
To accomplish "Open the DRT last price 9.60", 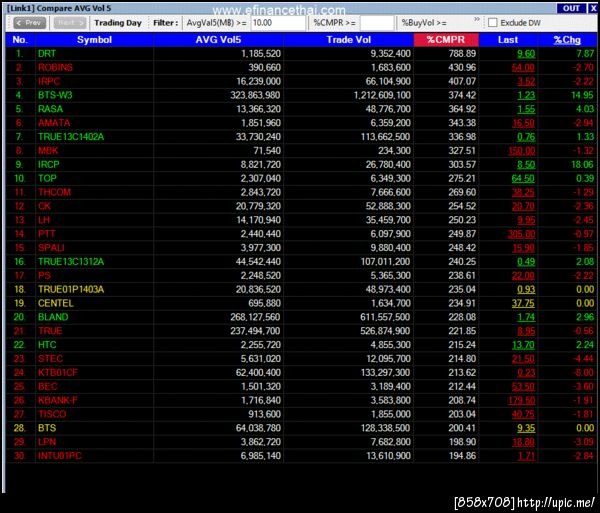I will point(526,54).
